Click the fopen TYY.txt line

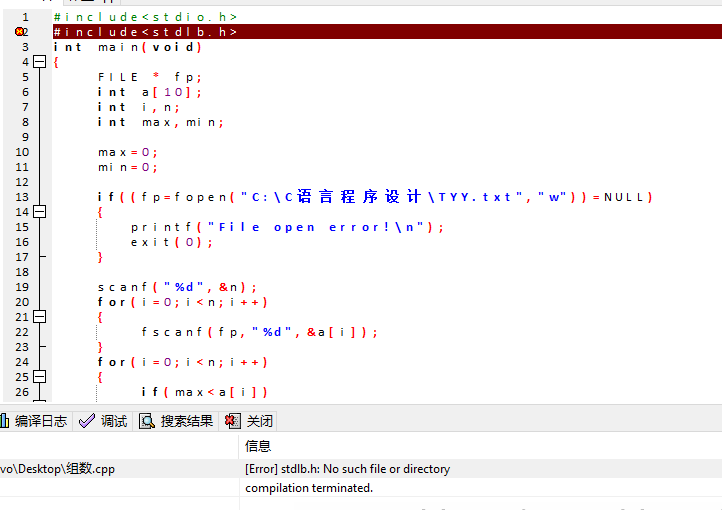[x=375, y=197]
